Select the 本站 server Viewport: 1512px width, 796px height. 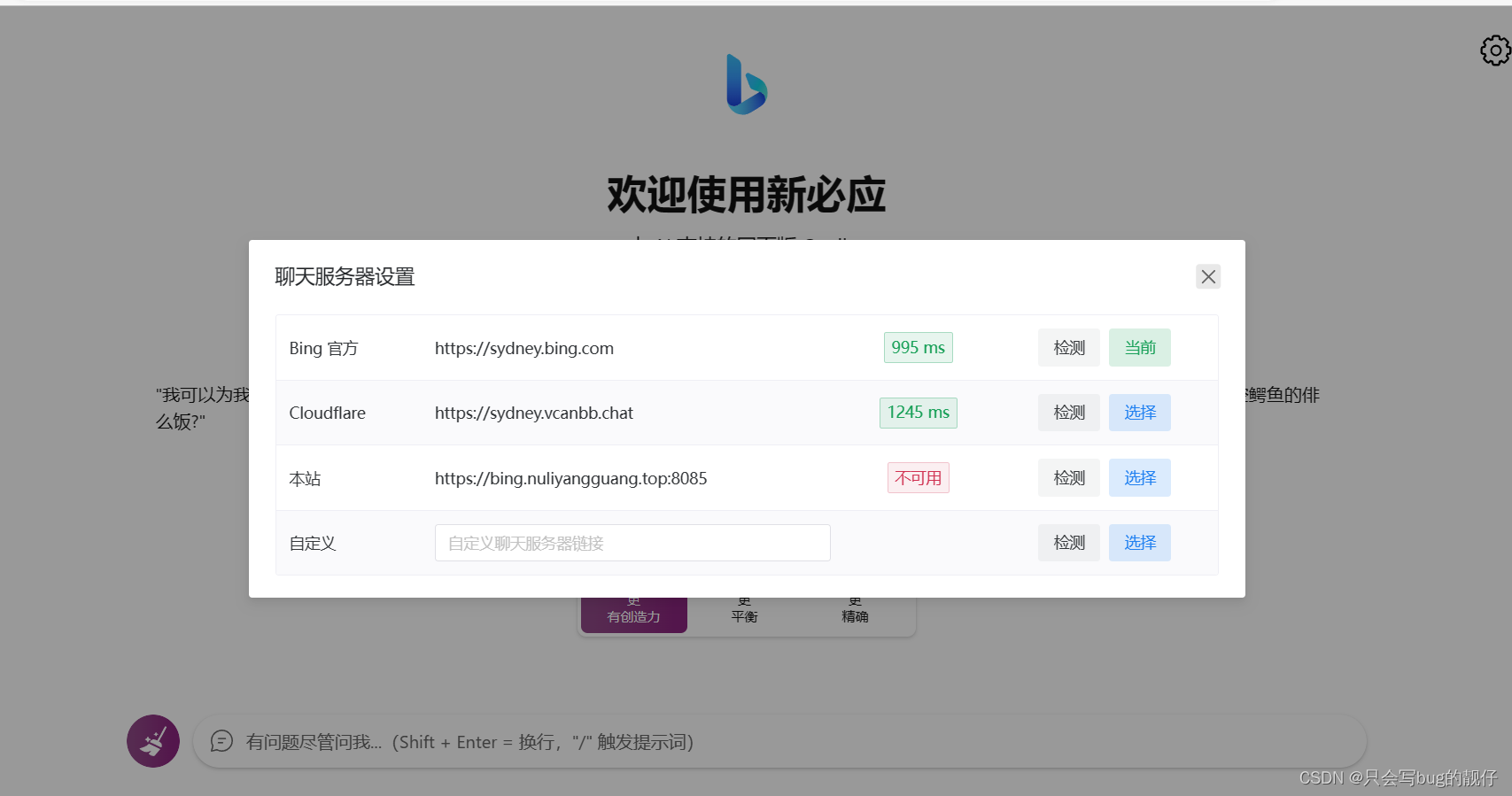pos(1140,478)
